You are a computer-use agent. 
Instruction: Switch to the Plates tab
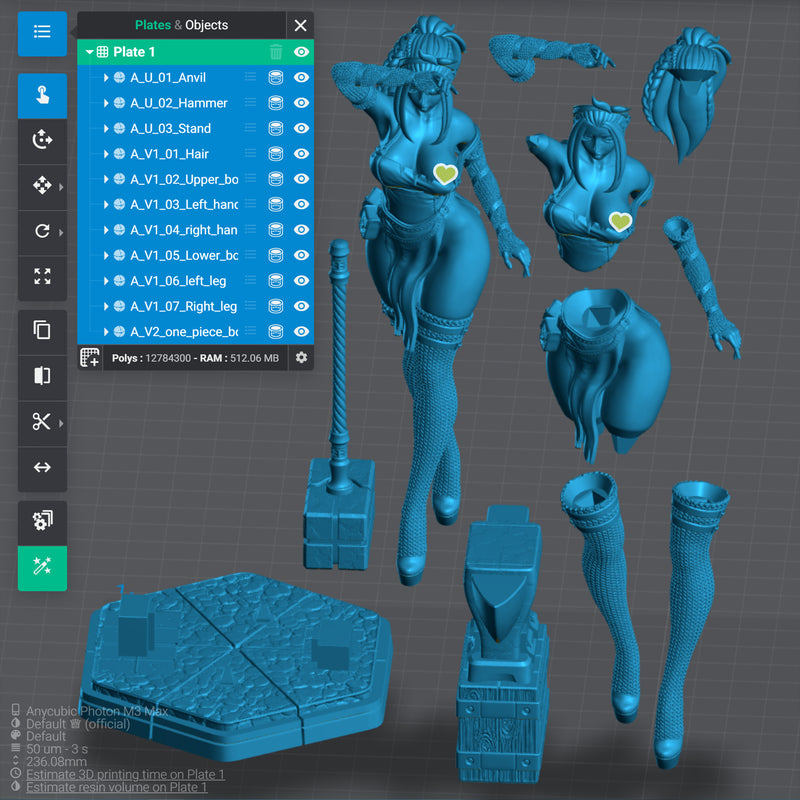[153, 25]
